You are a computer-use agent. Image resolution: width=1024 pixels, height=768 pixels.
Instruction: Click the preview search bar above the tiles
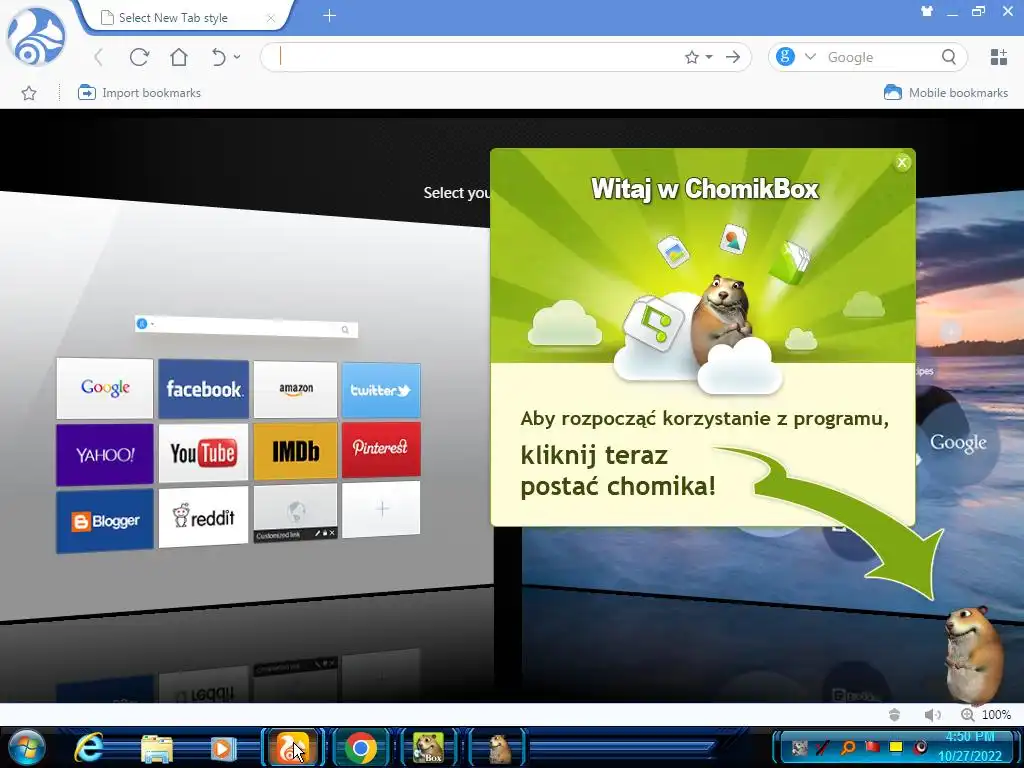(x=246, y=326)
